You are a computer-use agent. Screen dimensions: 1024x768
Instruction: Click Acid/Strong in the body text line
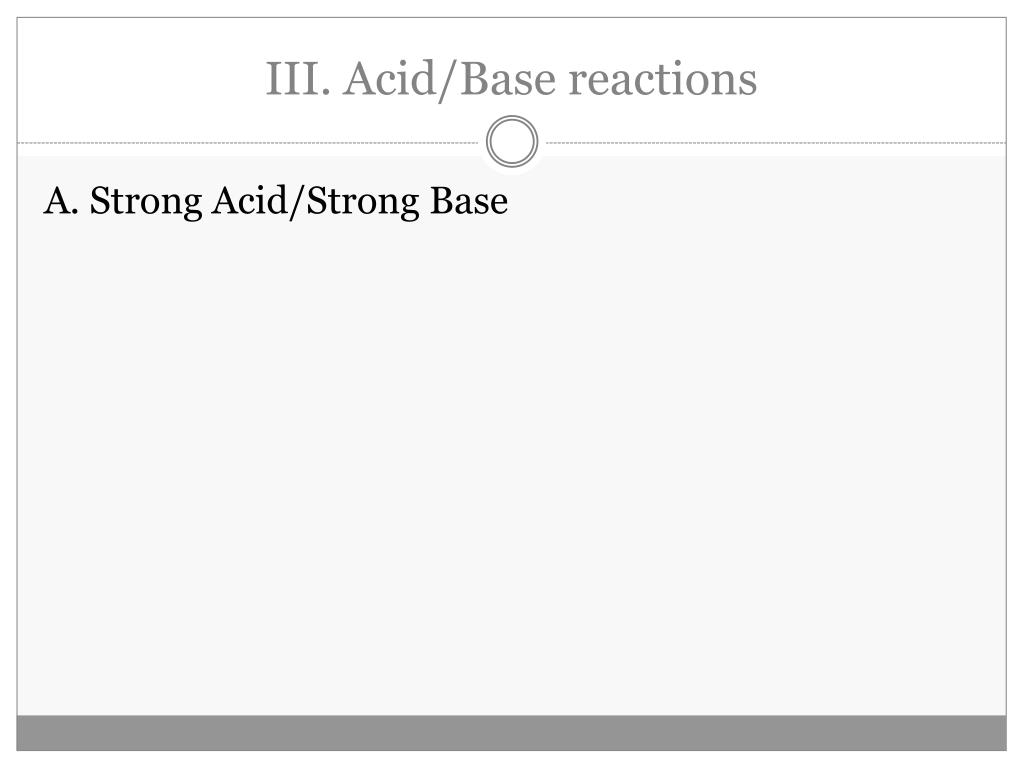pos(315,202)
